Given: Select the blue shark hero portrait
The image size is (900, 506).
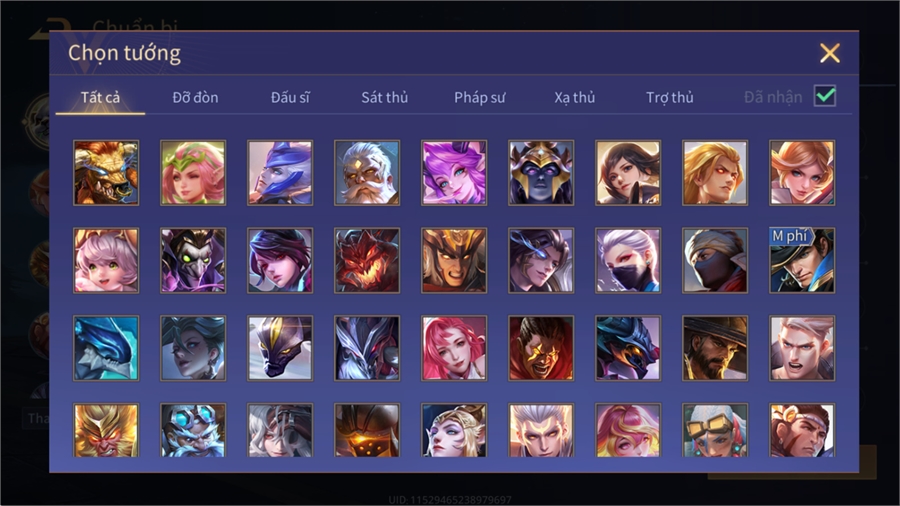Looking at the screenshot, I should tap(106, 348).
